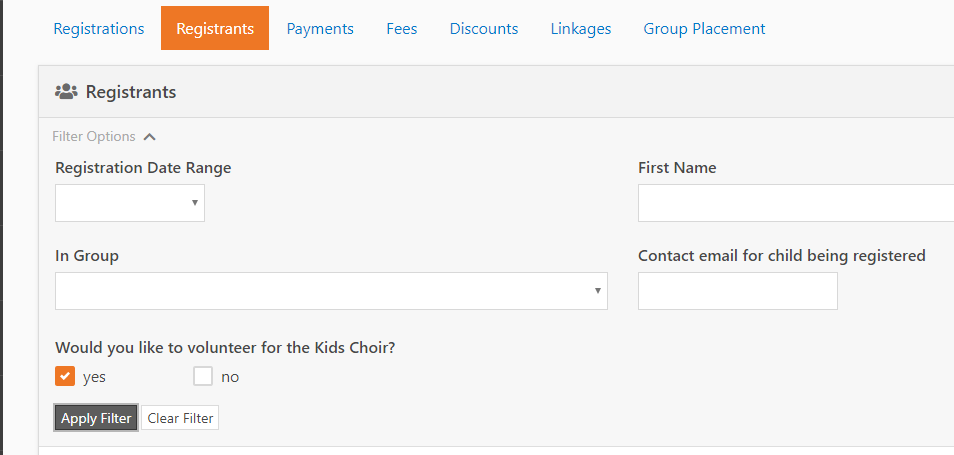Screen dimensions: 954x455
Task: Check the no checkbox for Kids Choir
Action: (203, 377)
